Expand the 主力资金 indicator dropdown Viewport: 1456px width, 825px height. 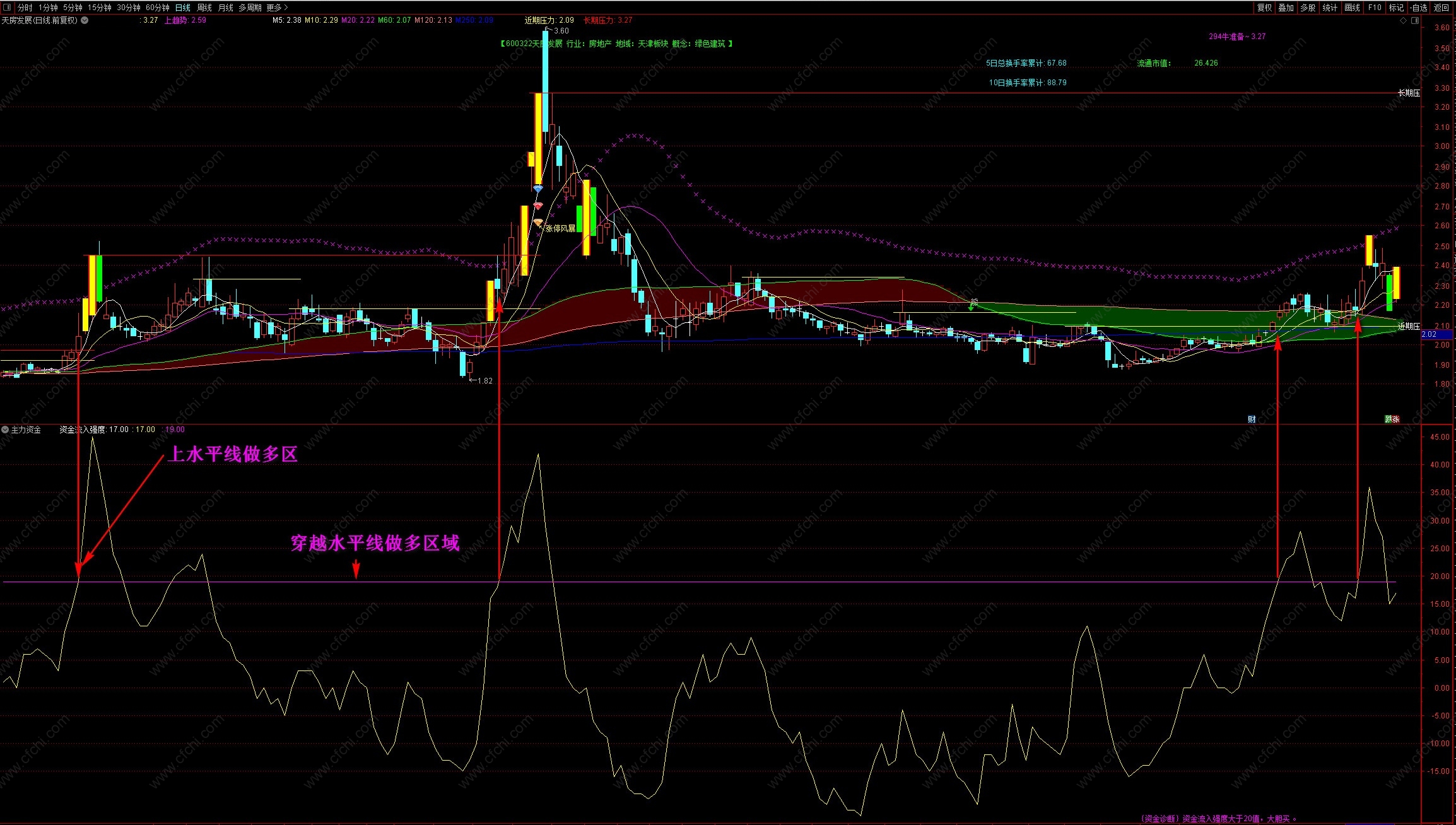pyautogui.click(x=5, y=430)
